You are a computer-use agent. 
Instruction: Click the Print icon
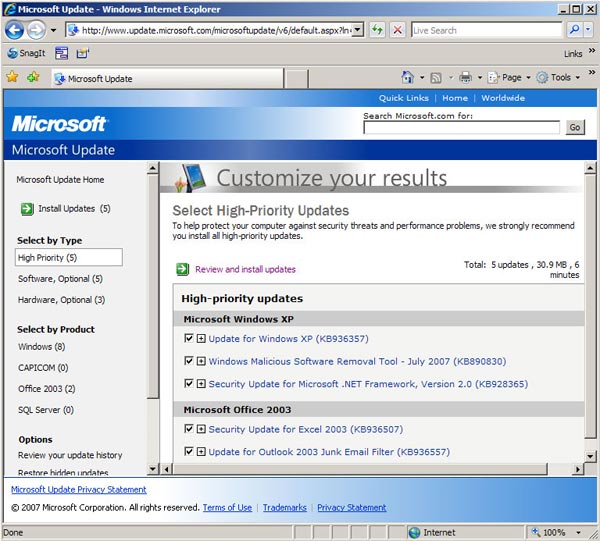point(465,78)
